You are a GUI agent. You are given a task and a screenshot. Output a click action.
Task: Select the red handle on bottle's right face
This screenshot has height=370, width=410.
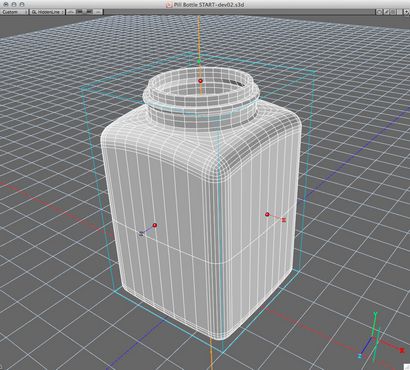point(267,214)
